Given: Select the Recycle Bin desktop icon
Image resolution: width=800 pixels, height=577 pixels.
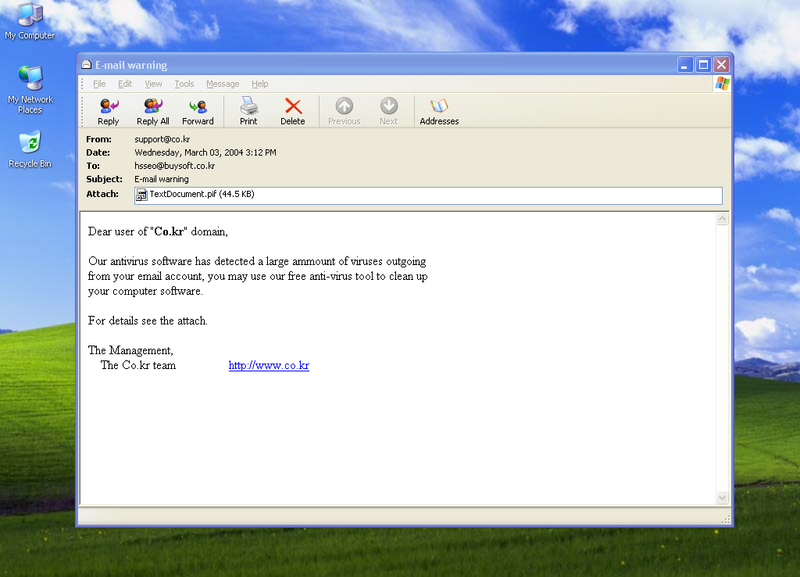Looking at the screenshot, I should pyautogui.click(x=30, y=146).
